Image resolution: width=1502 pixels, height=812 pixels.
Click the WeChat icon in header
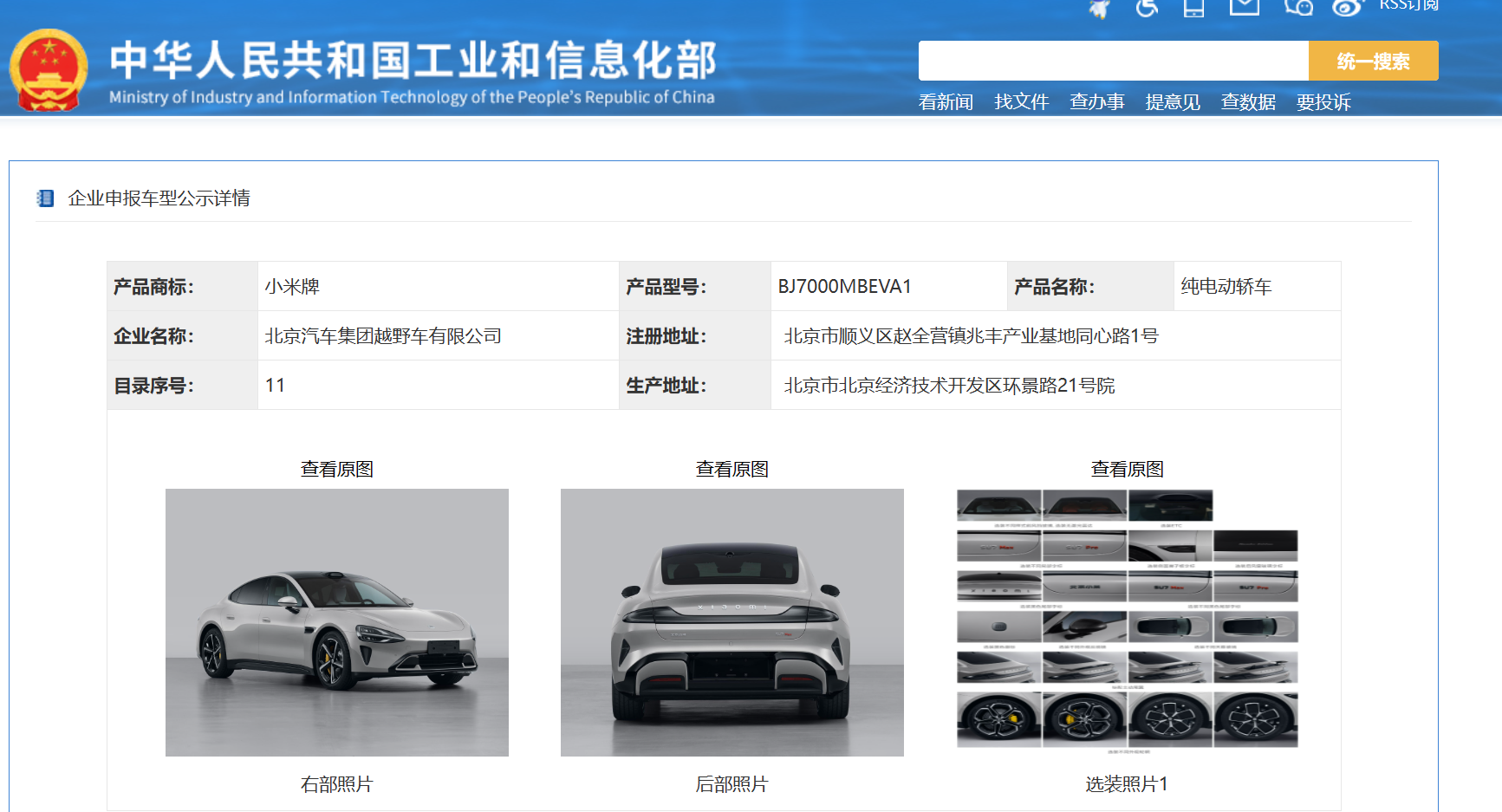pos(1297,7)
